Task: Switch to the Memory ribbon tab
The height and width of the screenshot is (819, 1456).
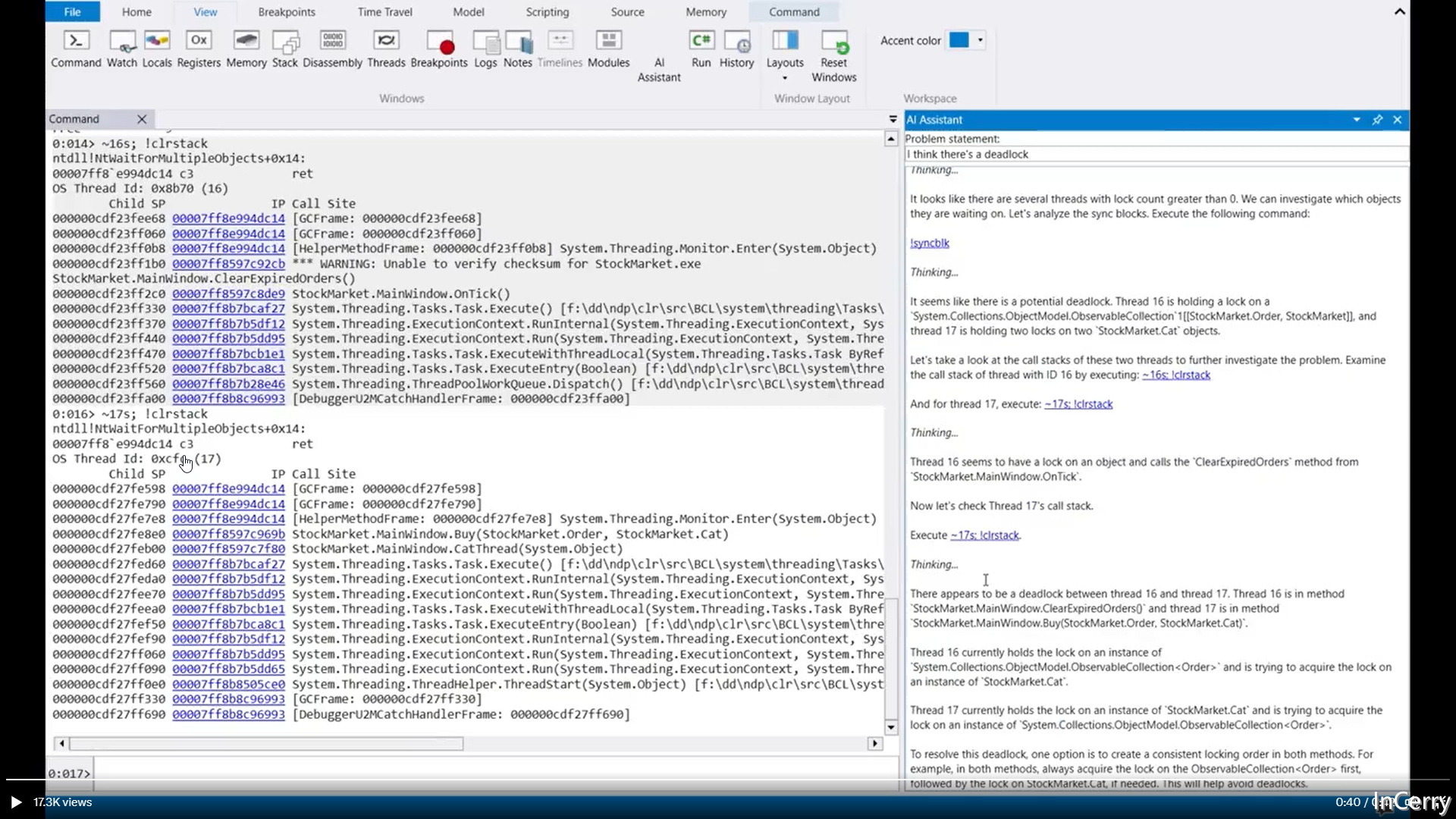Action: point(706,11)
